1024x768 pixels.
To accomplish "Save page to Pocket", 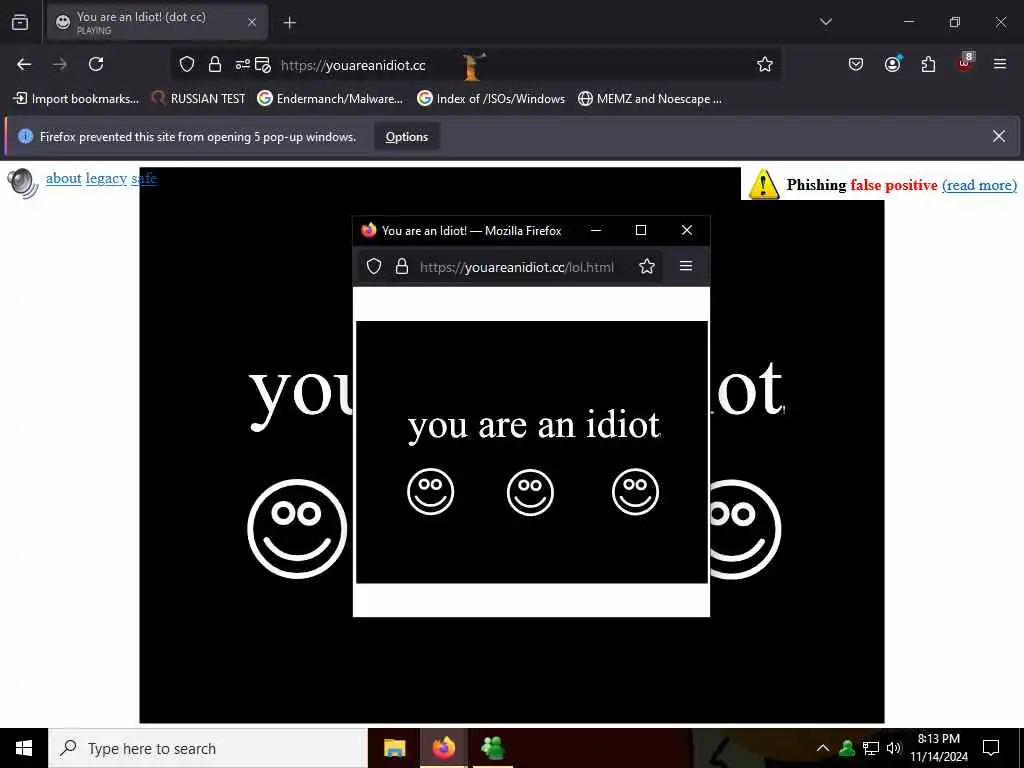I will 856,64.
